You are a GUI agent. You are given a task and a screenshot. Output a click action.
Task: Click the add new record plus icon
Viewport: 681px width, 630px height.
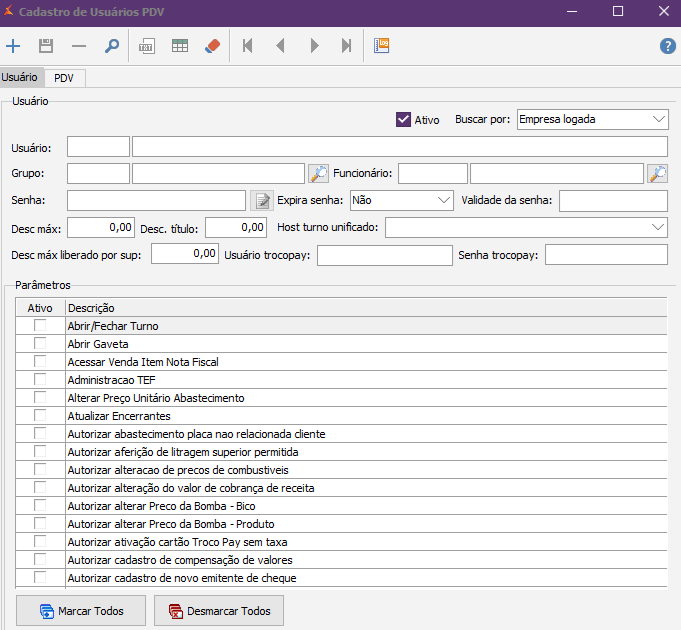[x=13, y=46]
